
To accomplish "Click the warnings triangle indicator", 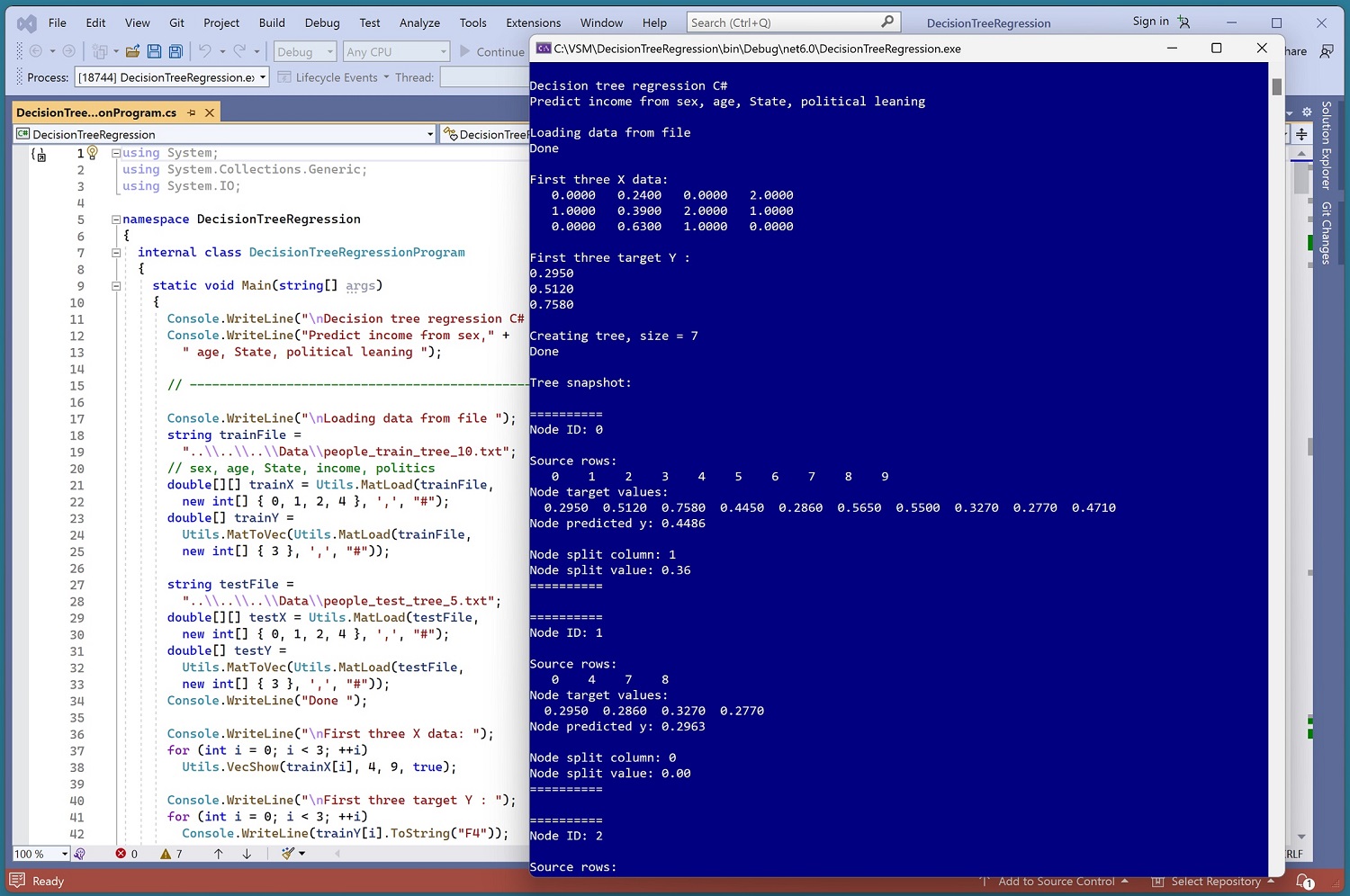I will point(171,853).
